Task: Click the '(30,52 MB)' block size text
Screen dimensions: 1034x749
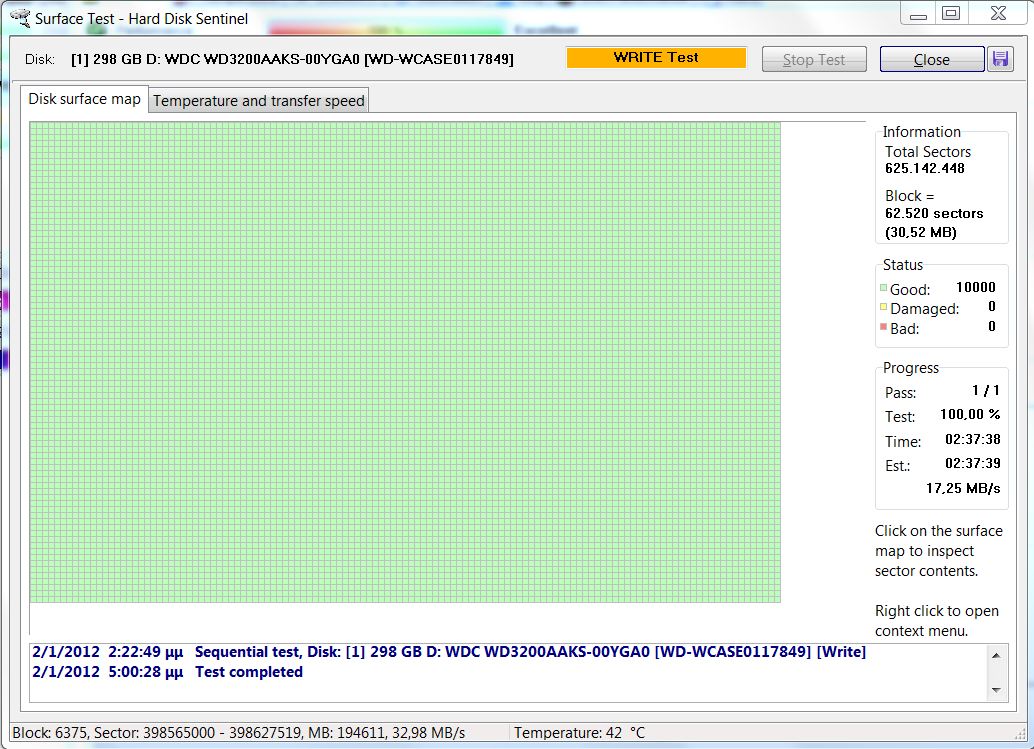Action: click(x=921, y=232)
